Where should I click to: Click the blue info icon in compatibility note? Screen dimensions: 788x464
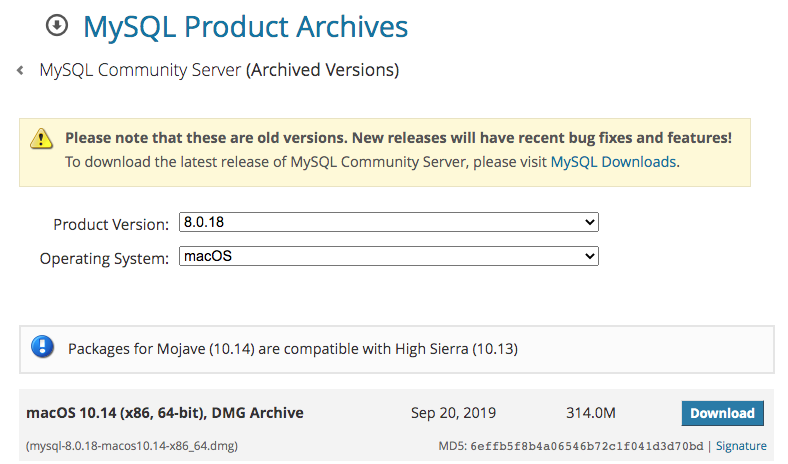pos(42,348)
